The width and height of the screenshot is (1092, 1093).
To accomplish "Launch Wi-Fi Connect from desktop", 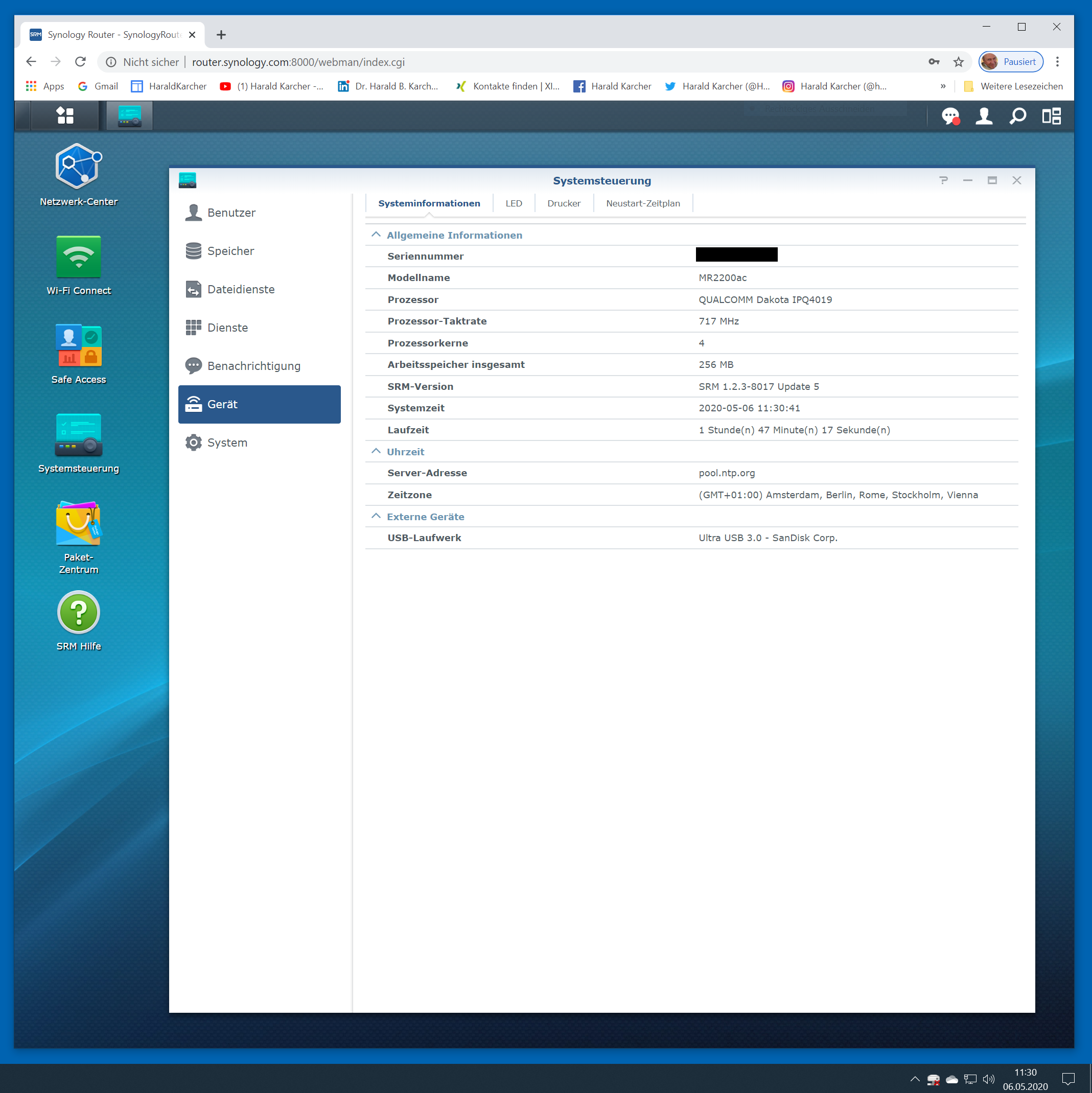I will coord(79,257).
